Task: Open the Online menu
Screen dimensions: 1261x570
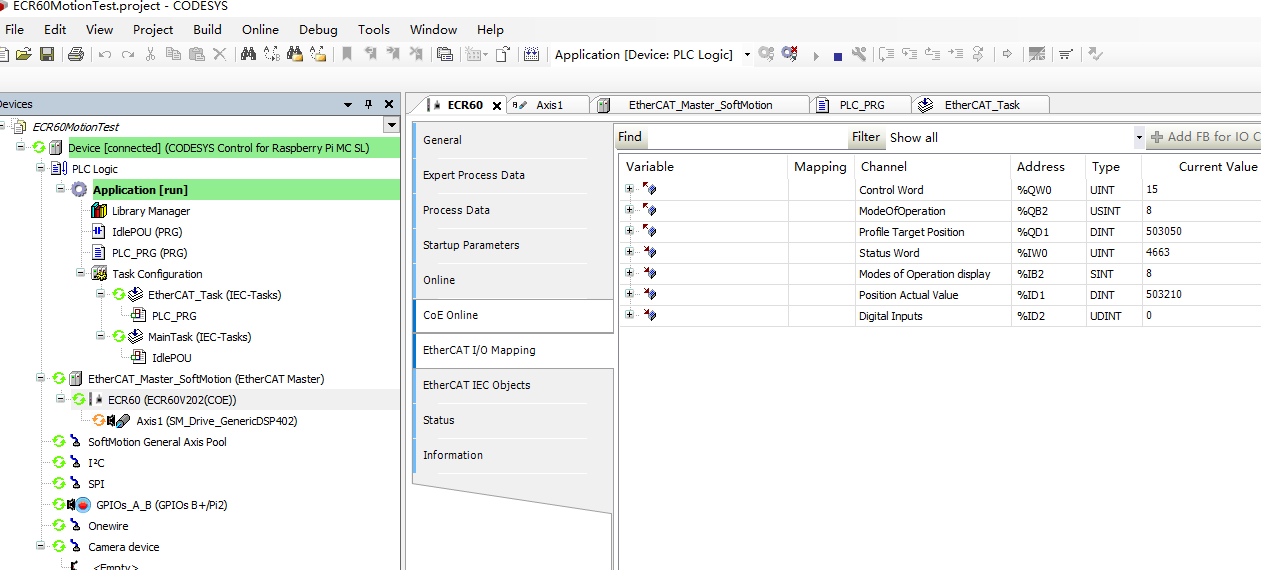Action: pos(260,30)
